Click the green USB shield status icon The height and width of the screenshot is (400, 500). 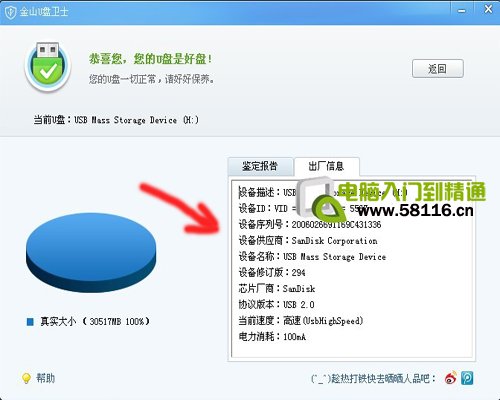click(x=48, y=67)
